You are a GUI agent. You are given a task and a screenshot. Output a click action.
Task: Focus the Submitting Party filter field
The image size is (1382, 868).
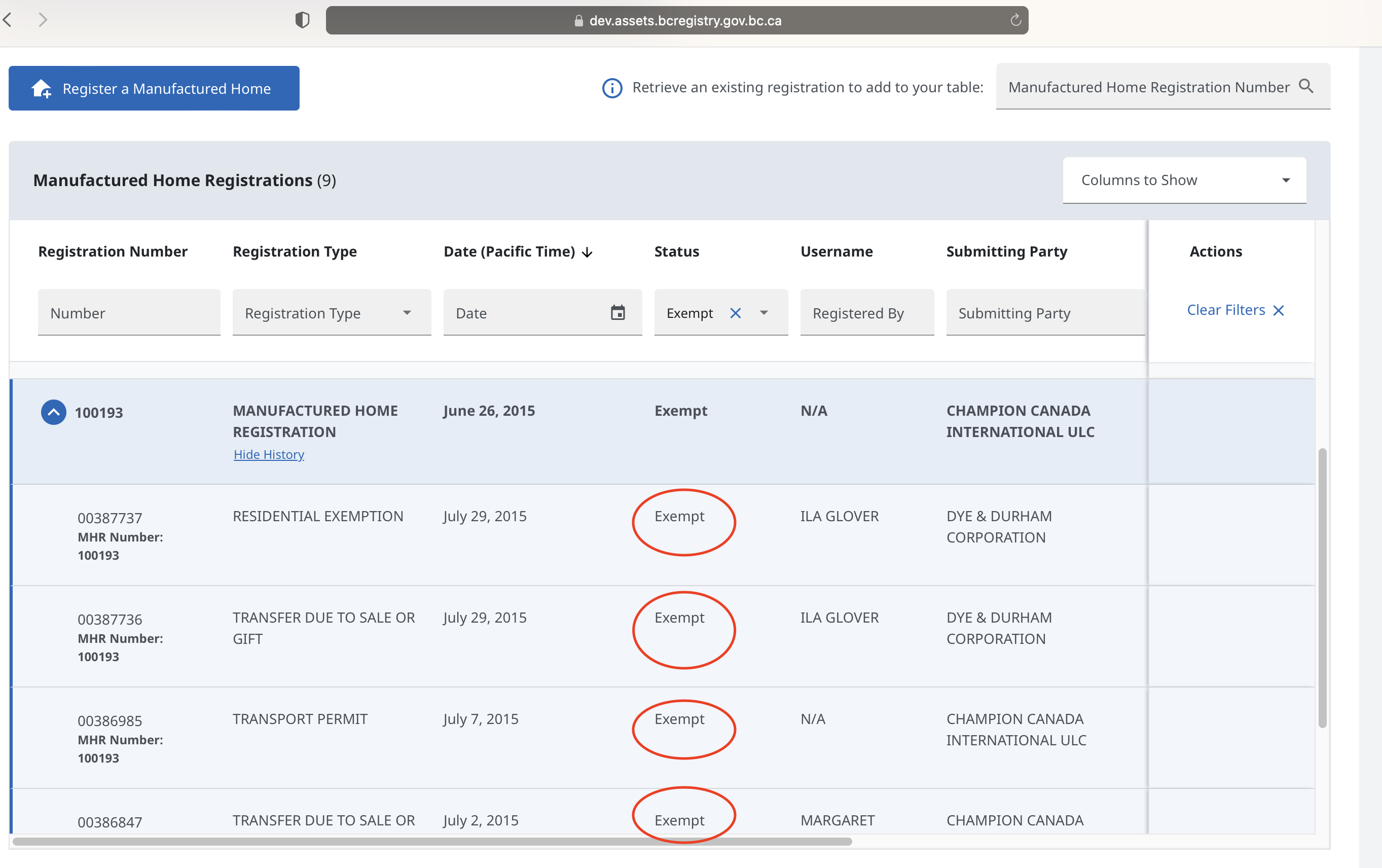[x=1045, y=313]
